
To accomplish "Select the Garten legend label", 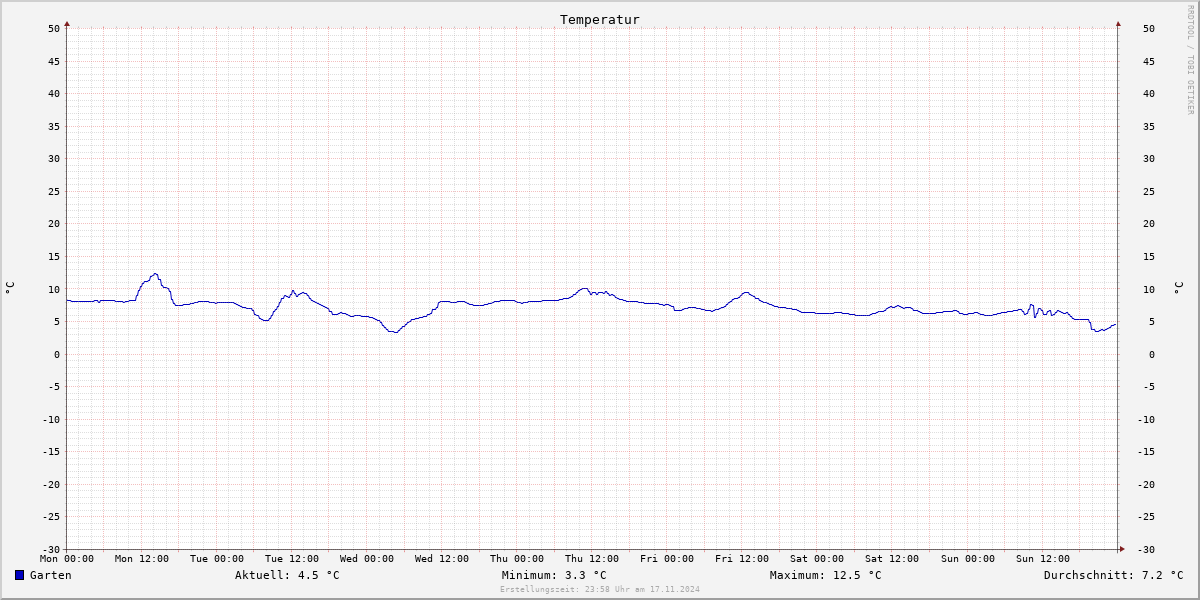I will click(51, 575).
